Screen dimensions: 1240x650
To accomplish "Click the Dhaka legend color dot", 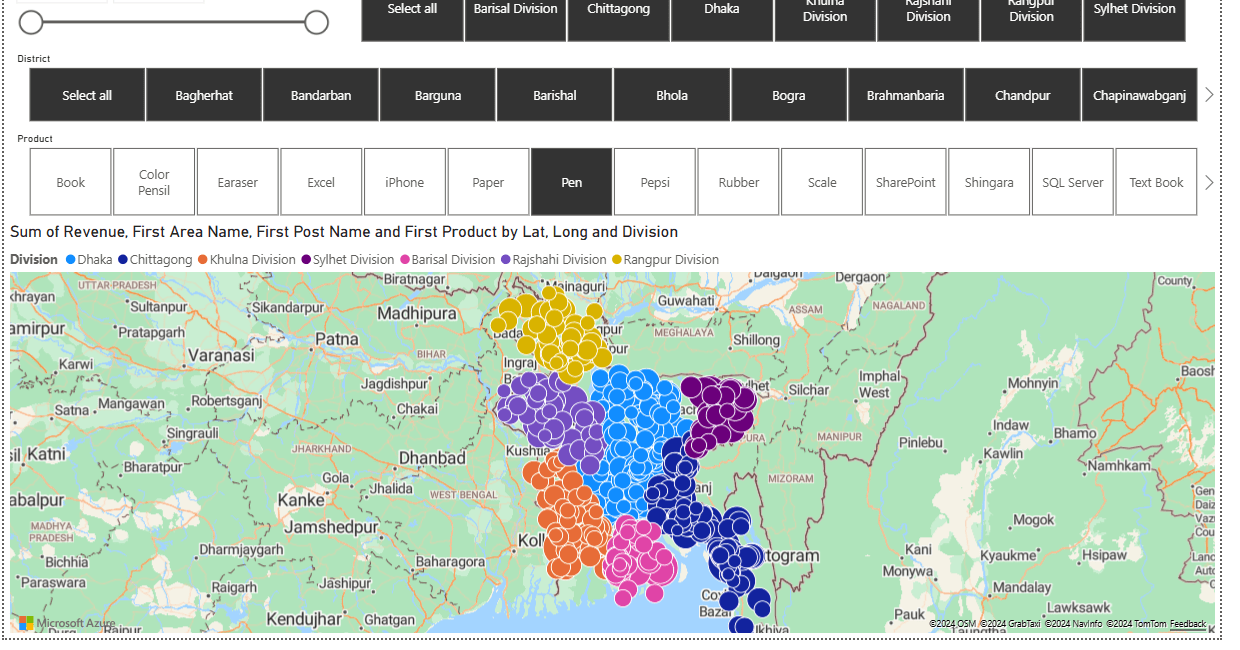I will click(71, 260).
